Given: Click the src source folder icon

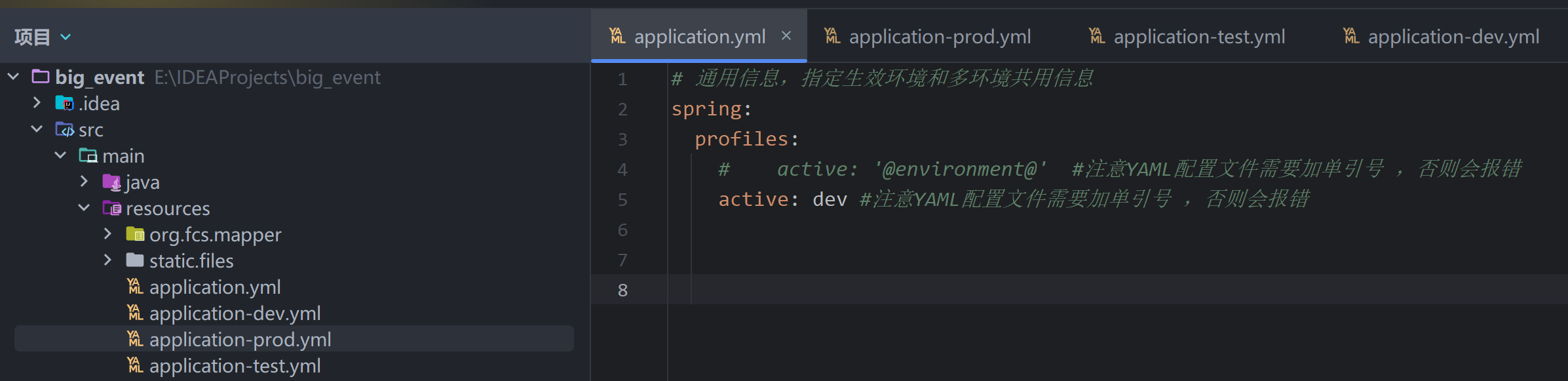Looking at the screenshot, I should 64,130.
